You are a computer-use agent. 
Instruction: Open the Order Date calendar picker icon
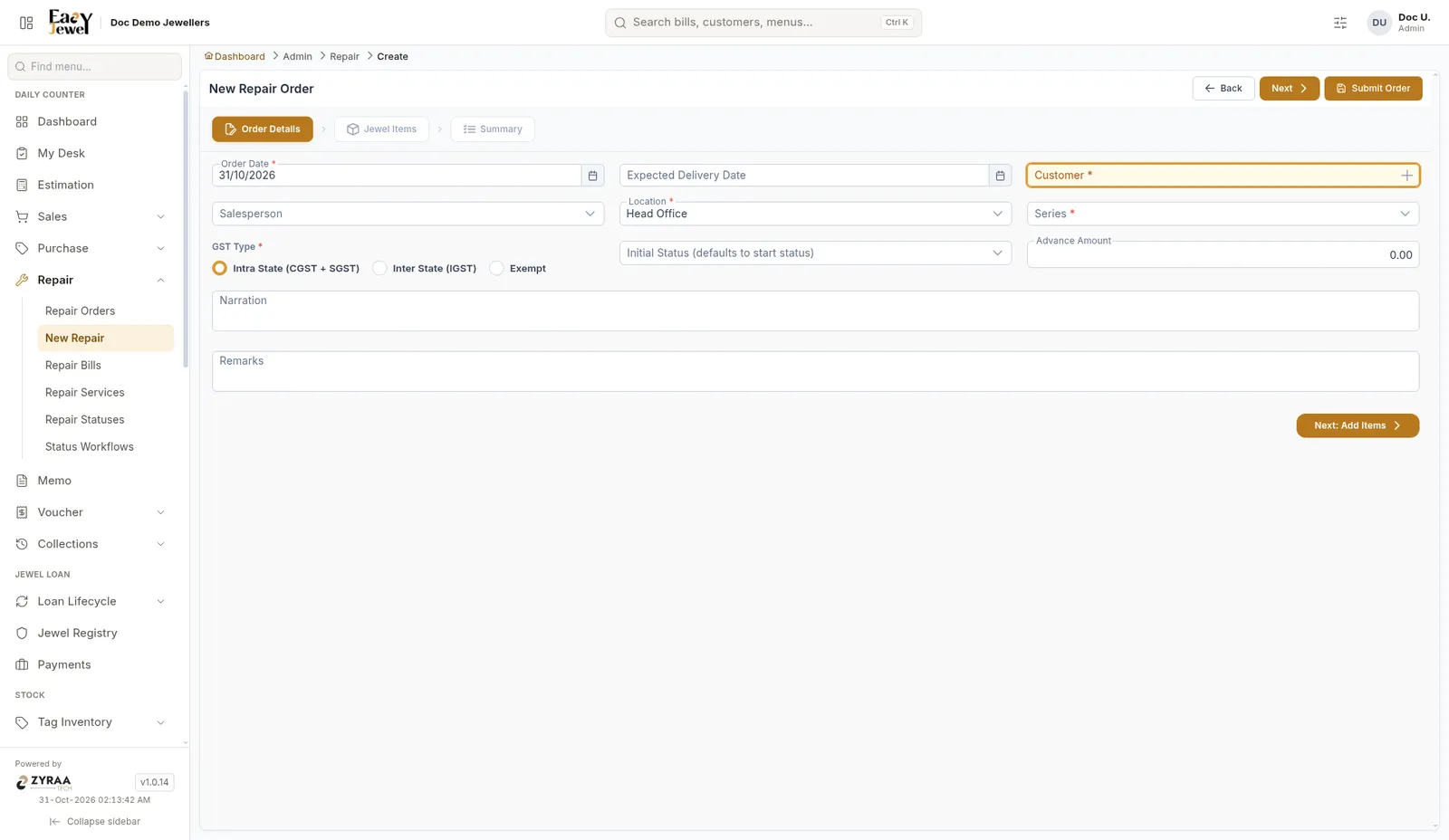pyautogui.click(x=592, y=176)
